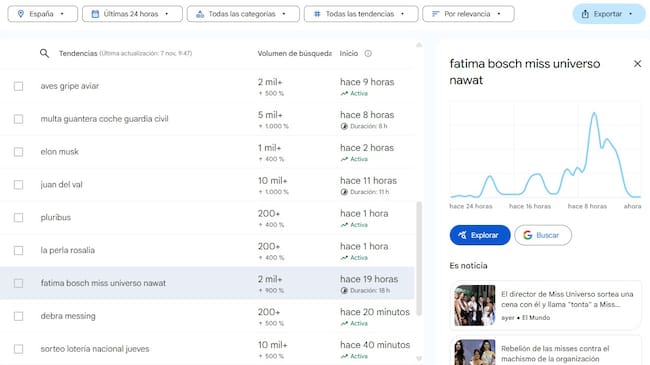This screenshot has height=365, width=650.
Task: Click the explore icon on the Explorar button
Action: (462, 235)
